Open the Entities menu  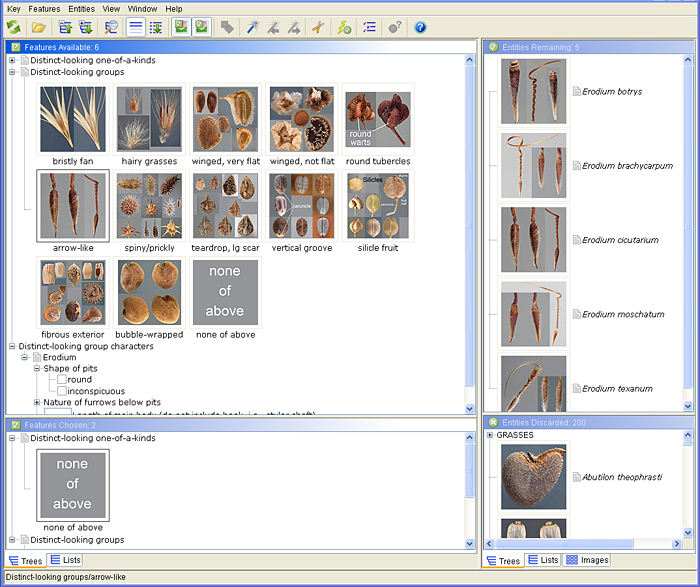tap(81, 9)
